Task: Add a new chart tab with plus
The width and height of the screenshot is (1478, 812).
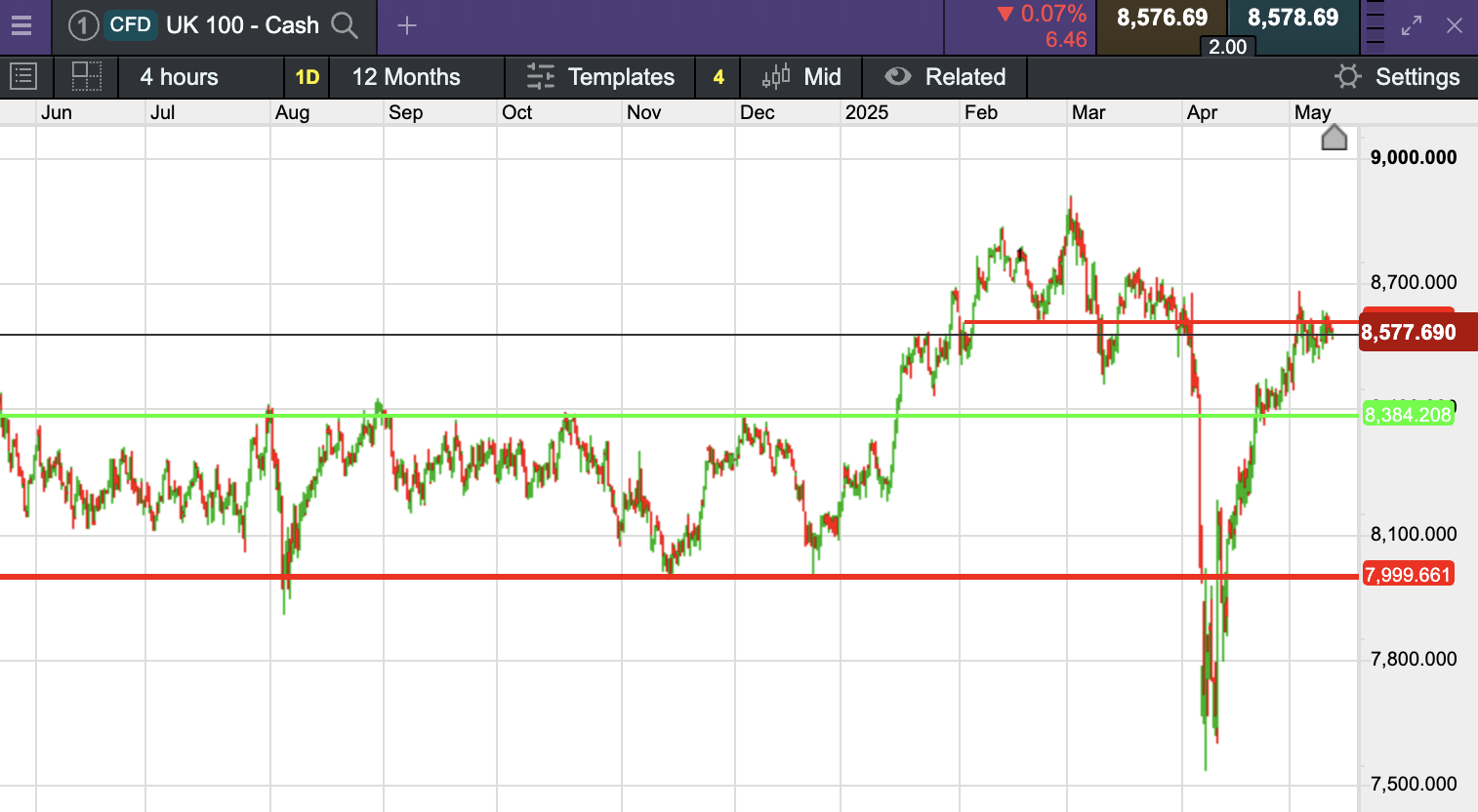Action: point(407,25)
